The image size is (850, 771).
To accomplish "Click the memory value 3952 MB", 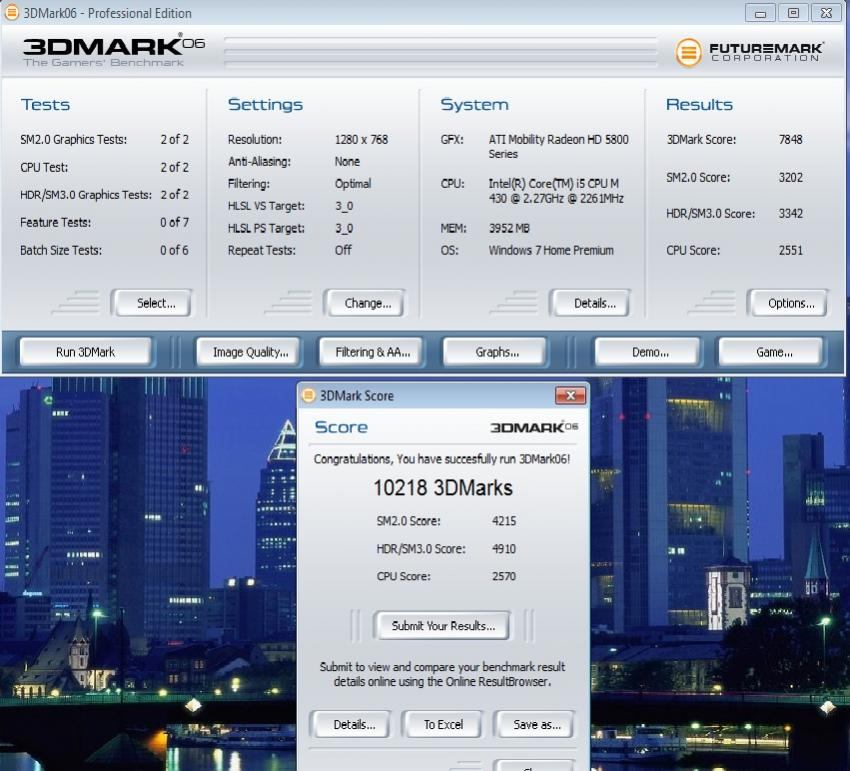I will [x=509, y=228].
